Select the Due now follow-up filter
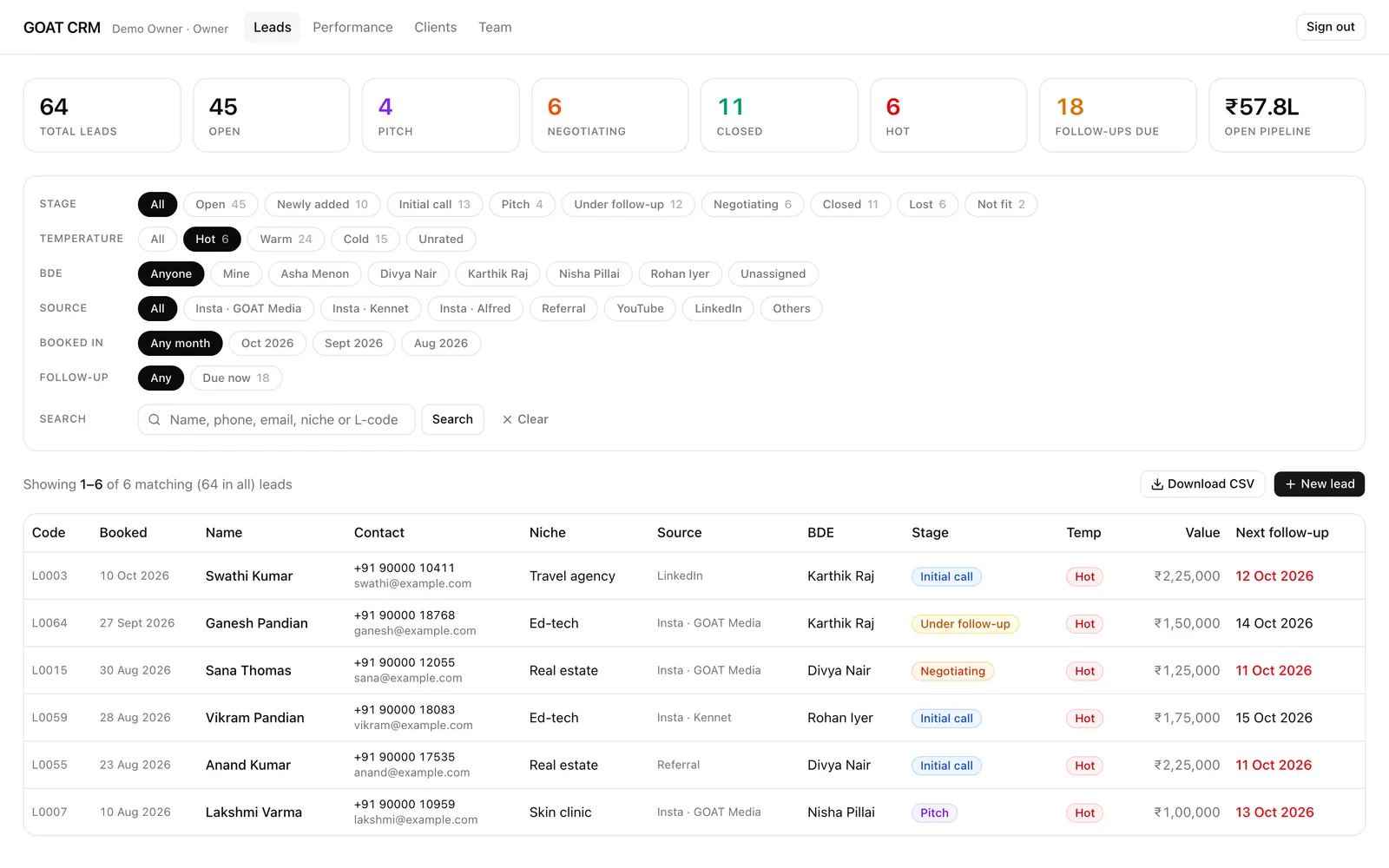The height and width of the screenshot is (868, 1389). tap(236, 378)
